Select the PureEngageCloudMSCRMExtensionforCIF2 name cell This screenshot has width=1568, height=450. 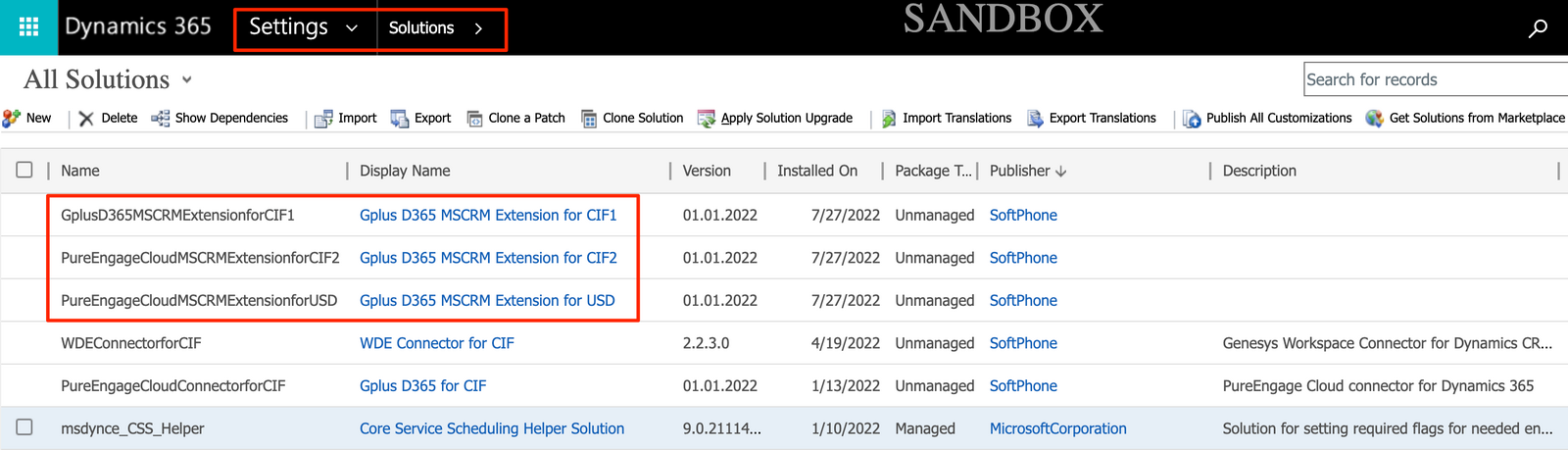click(200, 258)
